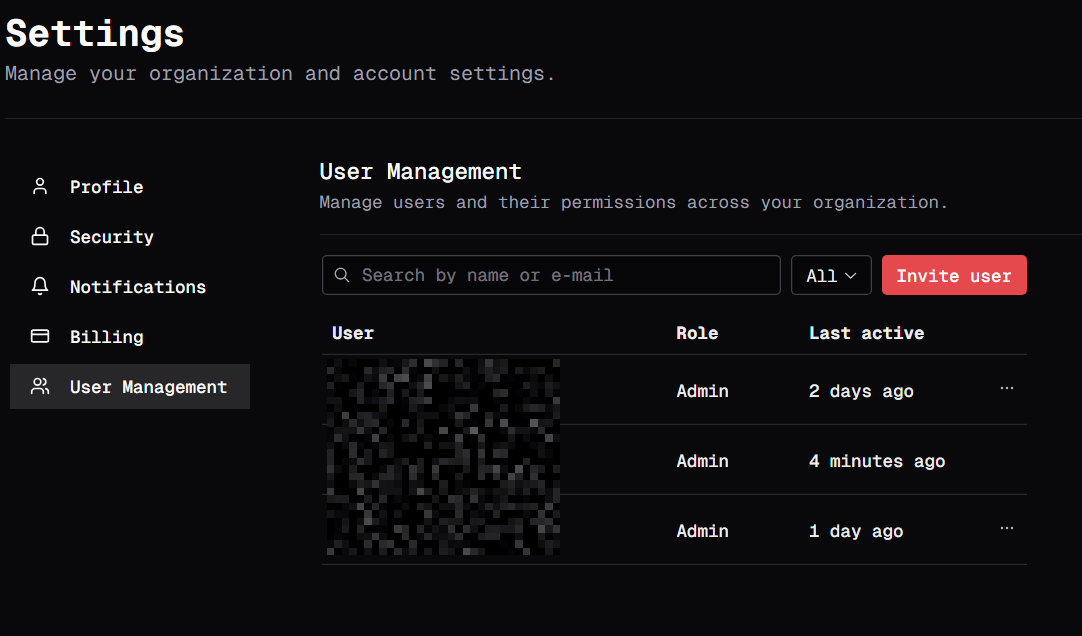Click the Role column header
The width and height of the screenshot is (1082, 636).
click(x=697, y=333)
